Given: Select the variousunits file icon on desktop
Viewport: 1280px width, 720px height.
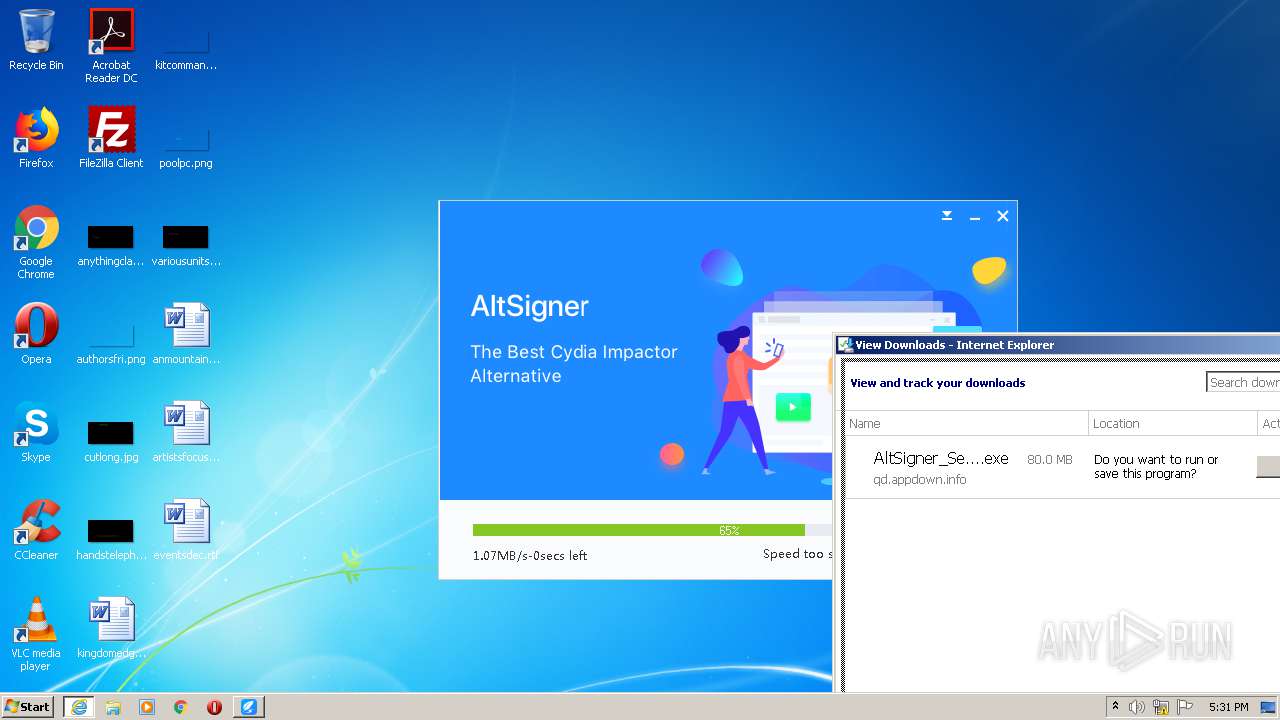Looking at the screenshot, I should (x=186, y=242).
